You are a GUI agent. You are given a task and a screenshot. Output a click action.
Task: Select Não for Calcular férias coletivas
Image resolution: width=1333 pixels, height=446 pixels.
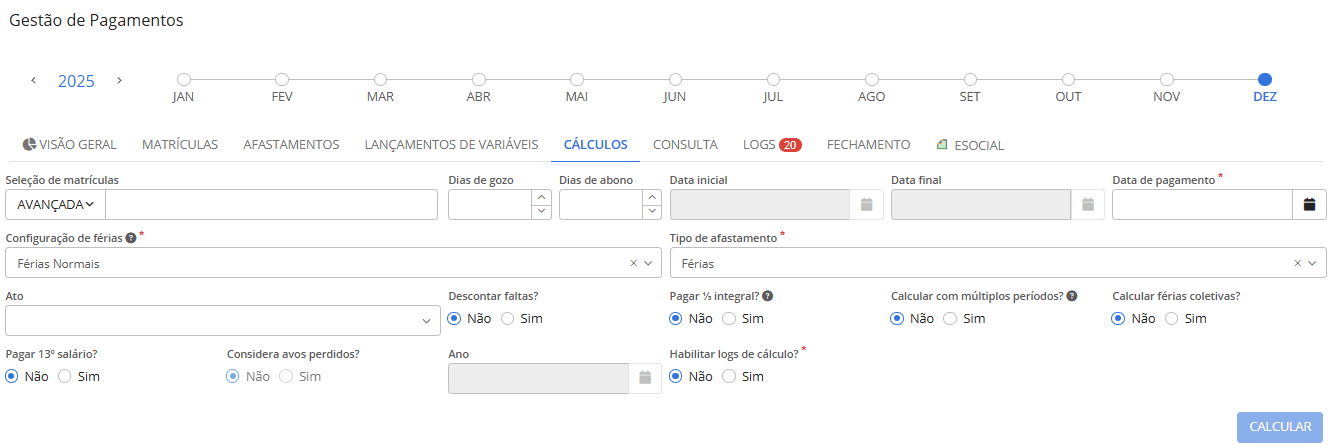(1119, 319)
